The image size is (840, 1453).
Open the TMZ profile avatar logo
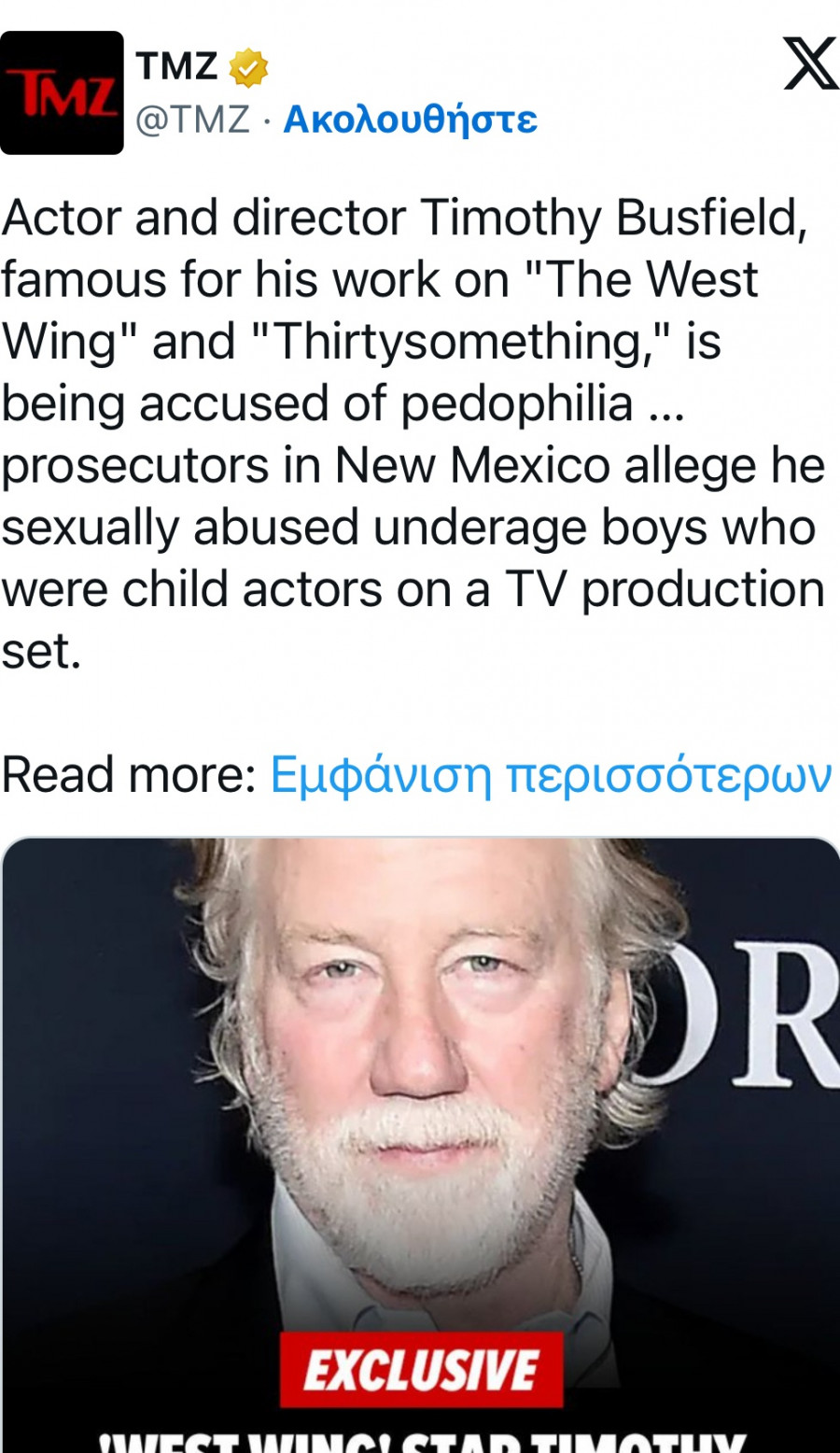62,92
